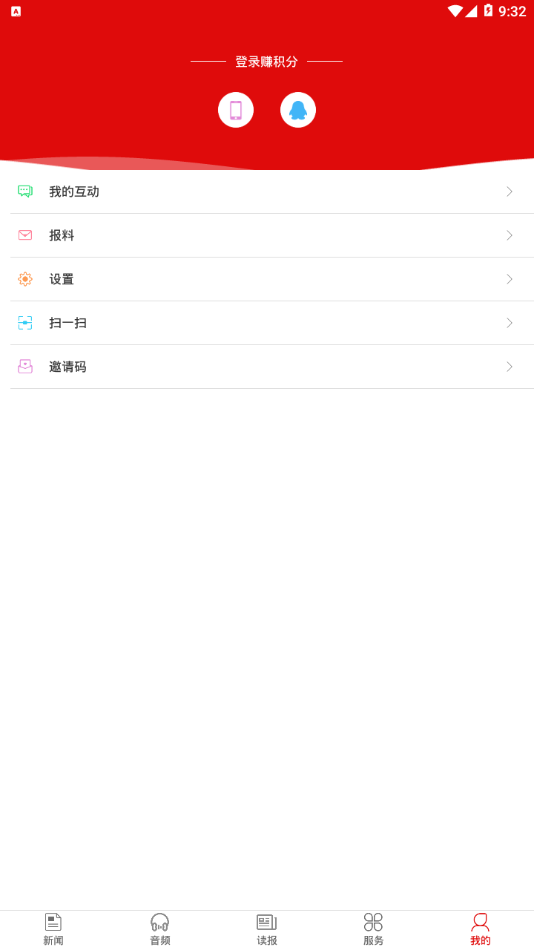Screen dimensions: 534x950
Task: Click the purple 邀请码 inbox icon
Action: coord(25,367)
